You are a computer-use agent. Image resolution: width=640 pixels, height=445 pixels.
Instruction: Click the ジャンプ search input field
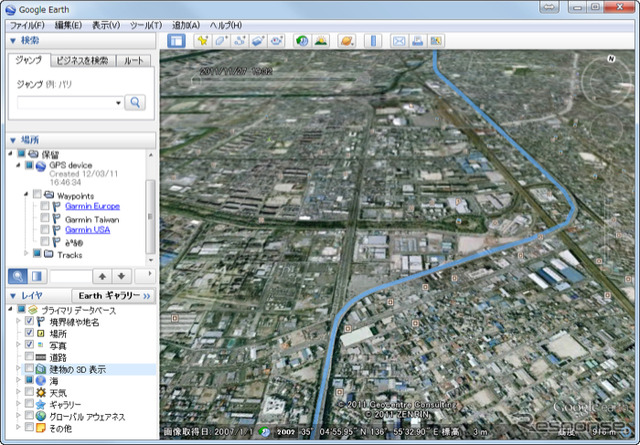click(x=66, y=102)
